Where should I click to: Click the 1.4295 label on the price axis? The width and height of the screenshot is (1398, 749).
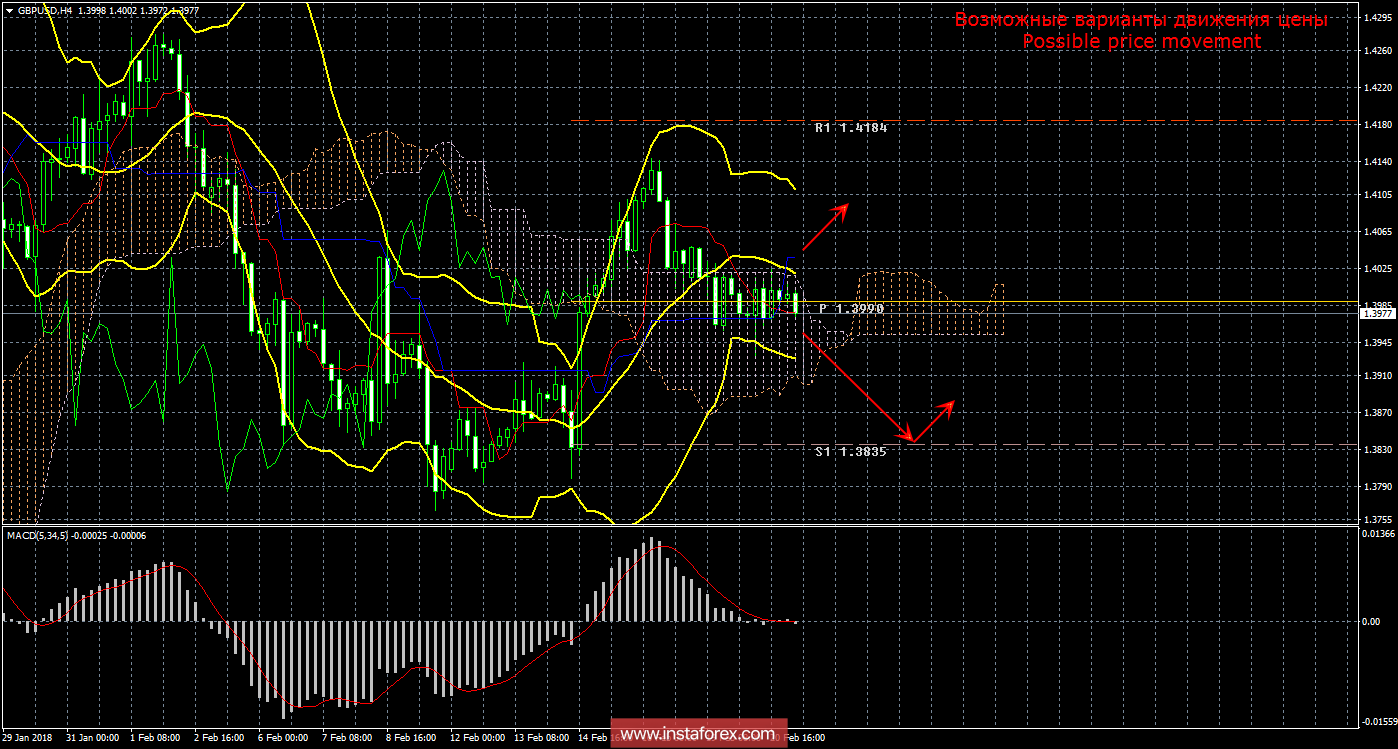(1377, 18)
